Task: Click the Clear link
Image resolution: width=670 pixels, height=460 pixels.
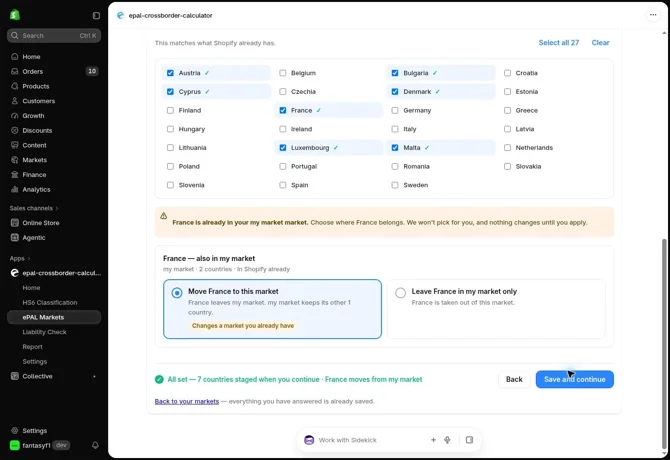Action: click(x=600, y=43)
